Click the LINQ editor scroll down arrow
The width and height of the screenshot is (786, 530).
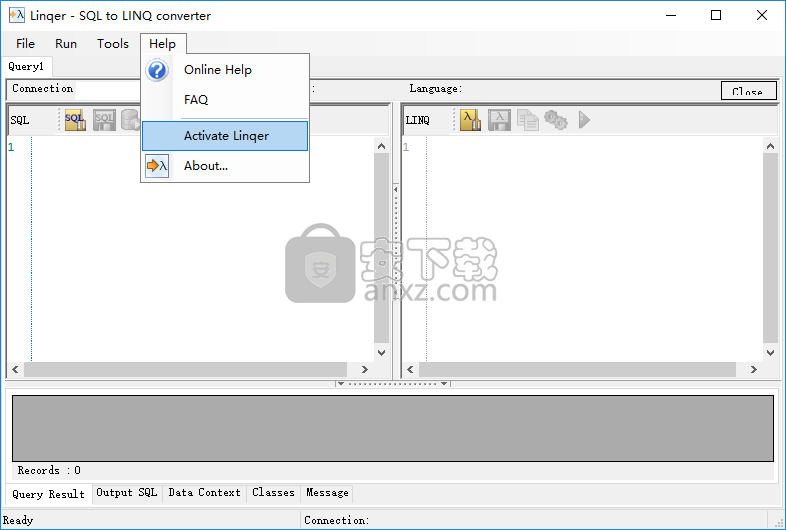[770, 352]
